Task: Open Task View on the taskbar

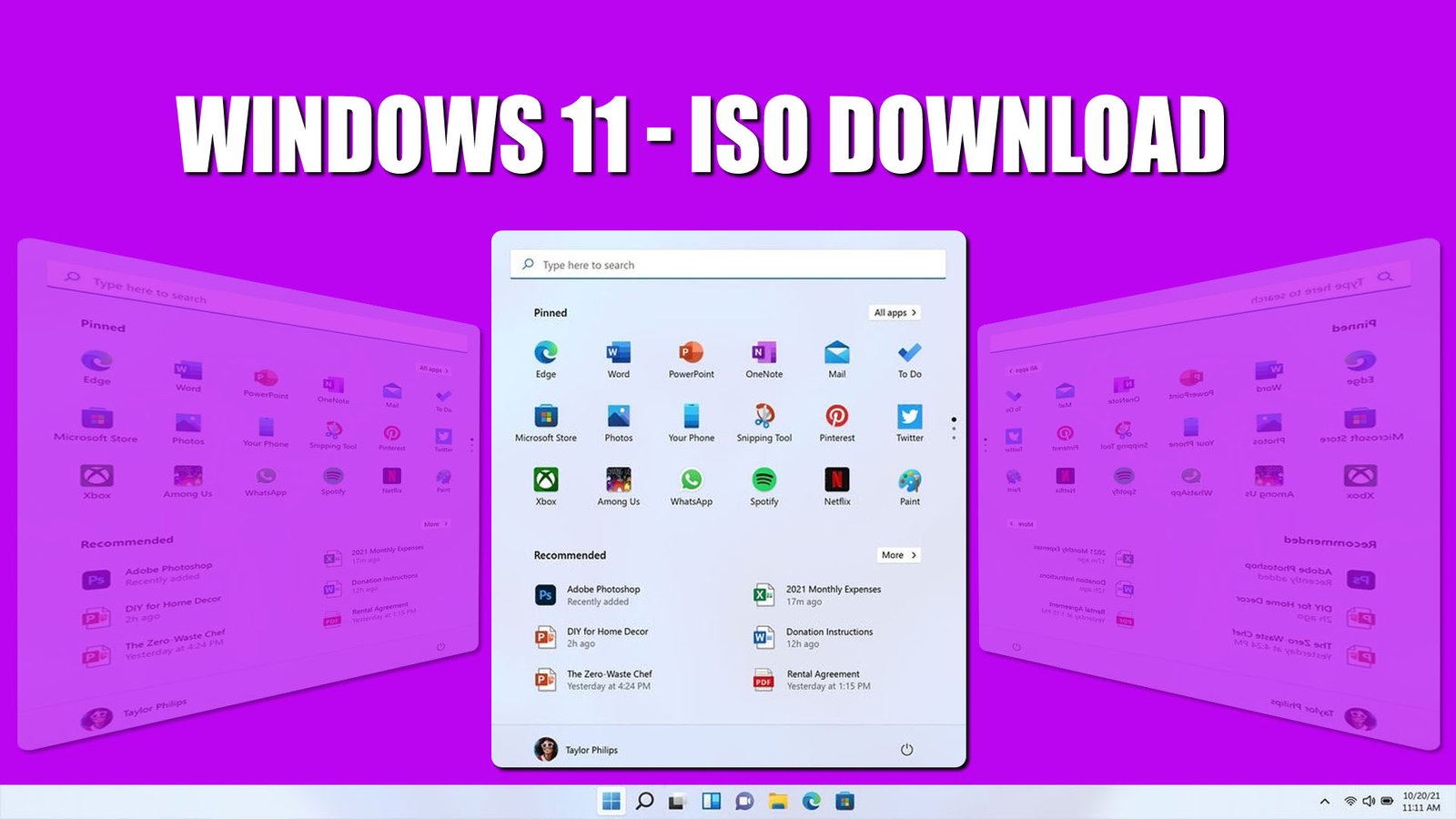Action: (x=676, y=802)
